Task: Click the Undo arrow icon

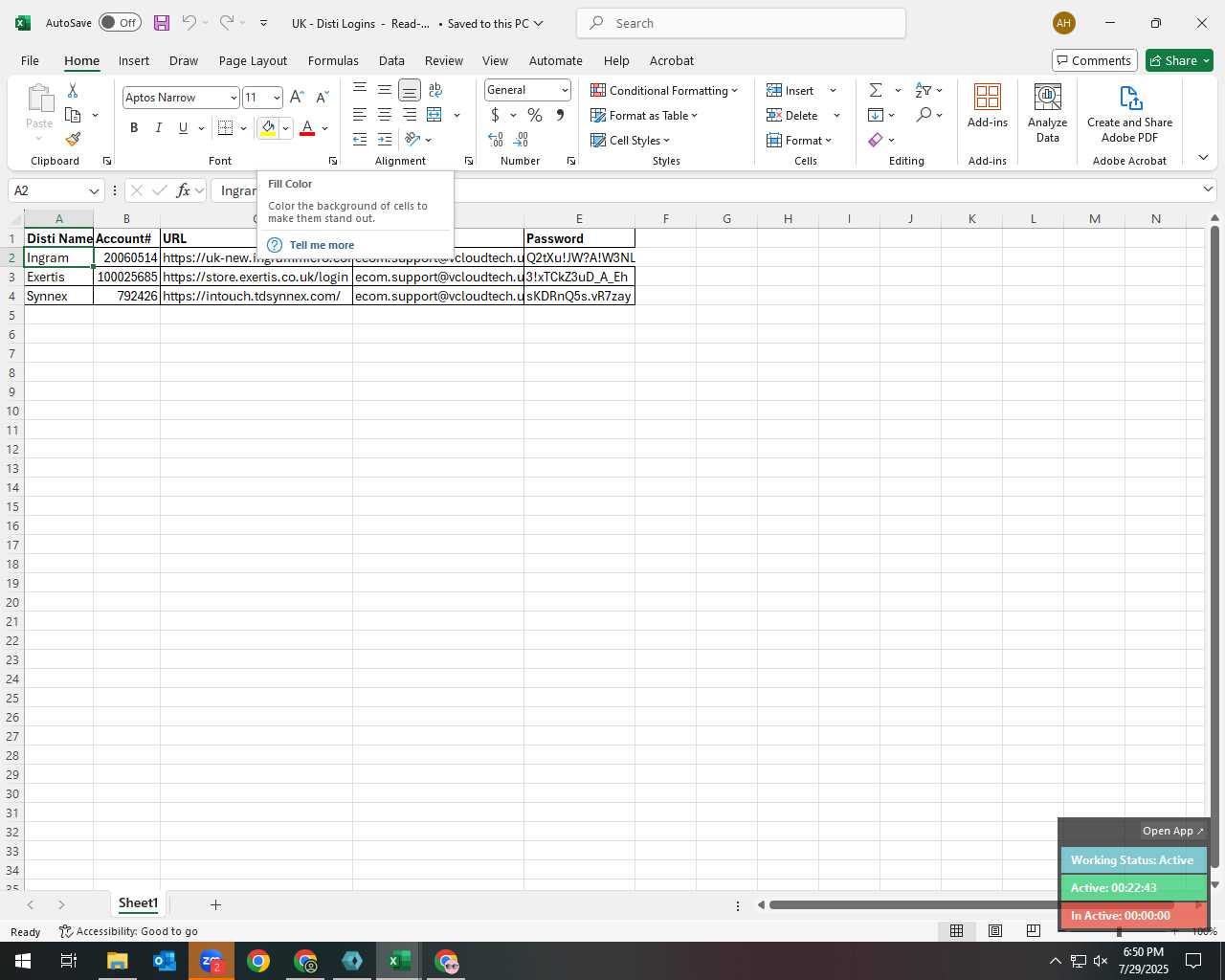Action: [x=189, y=23]
